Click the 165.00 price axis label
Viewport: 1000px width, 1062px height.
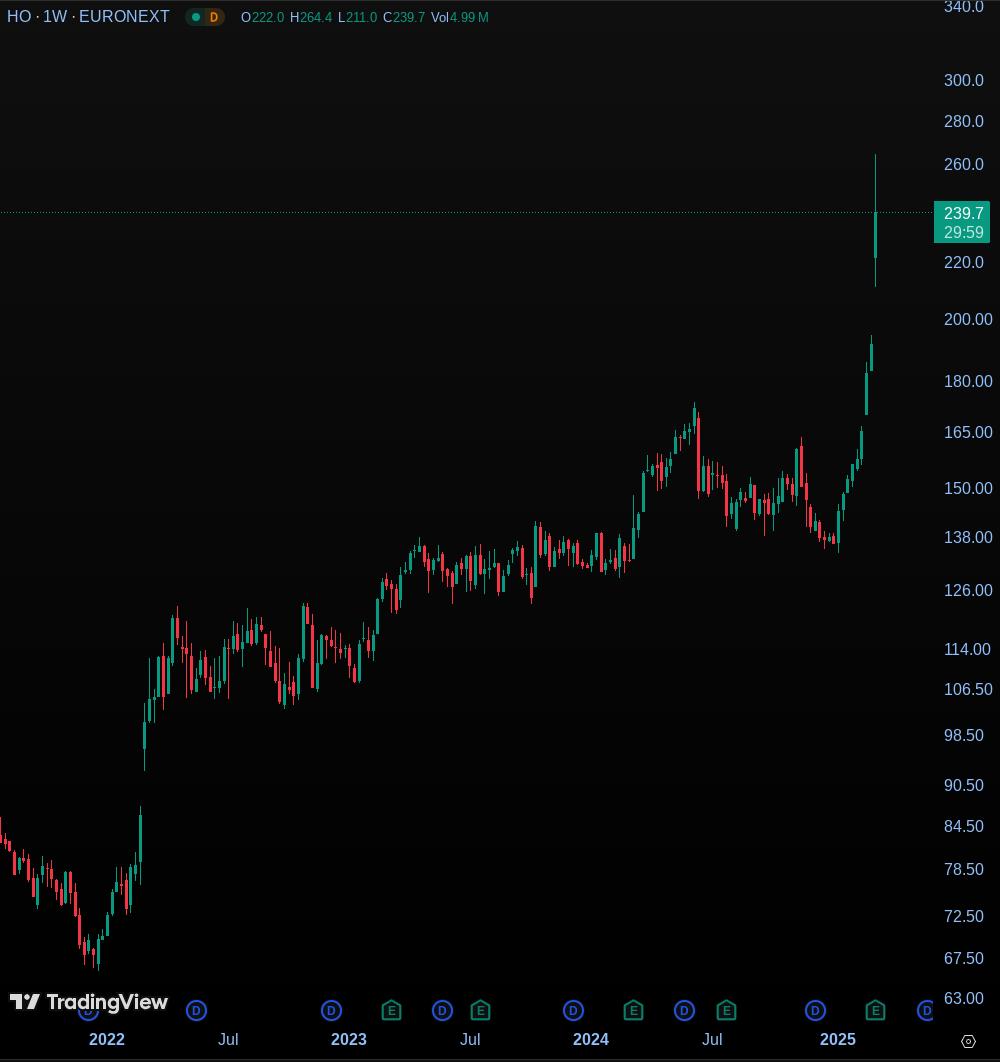point(967,432)
